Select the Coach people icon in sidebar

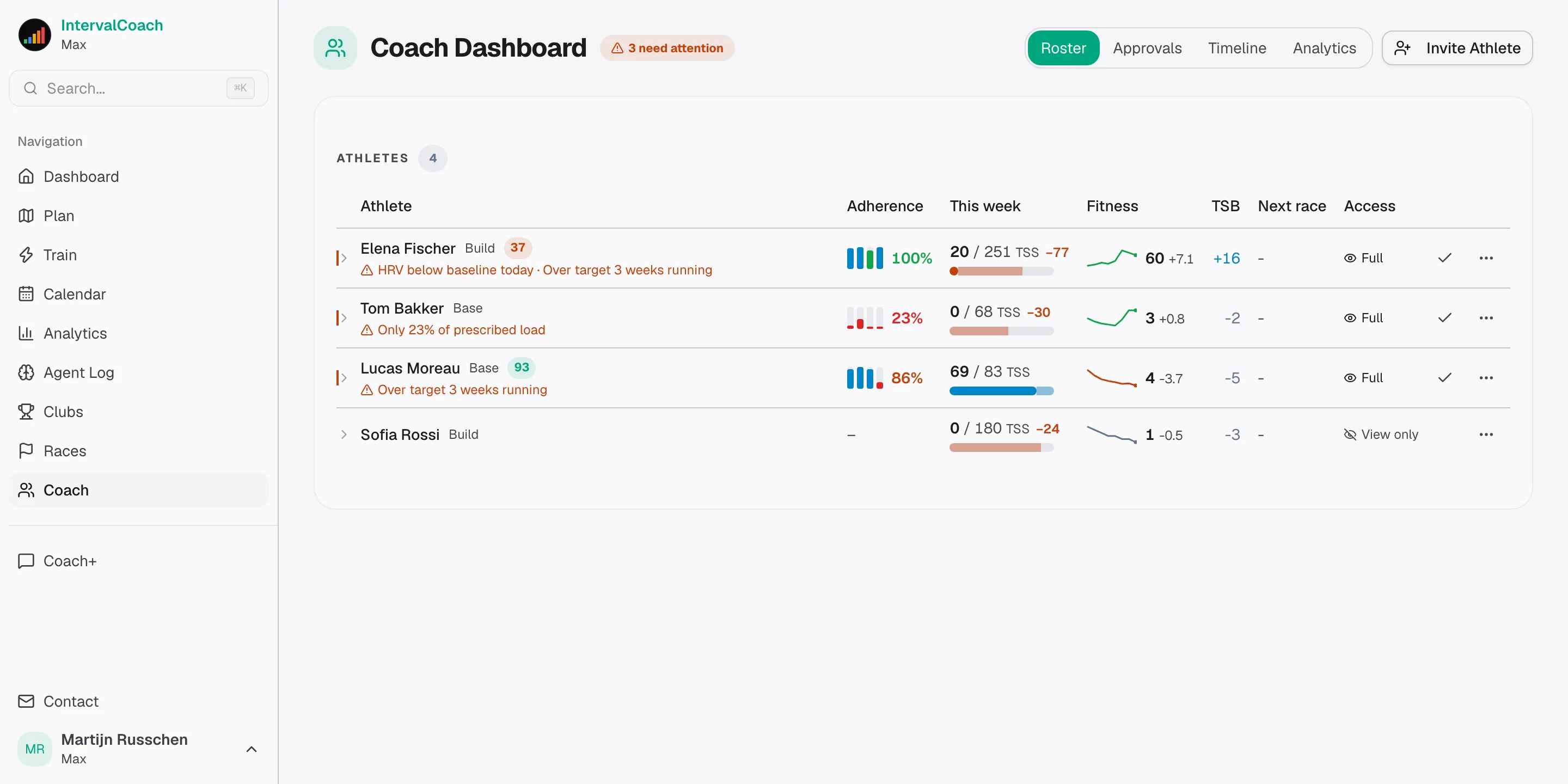26,490
